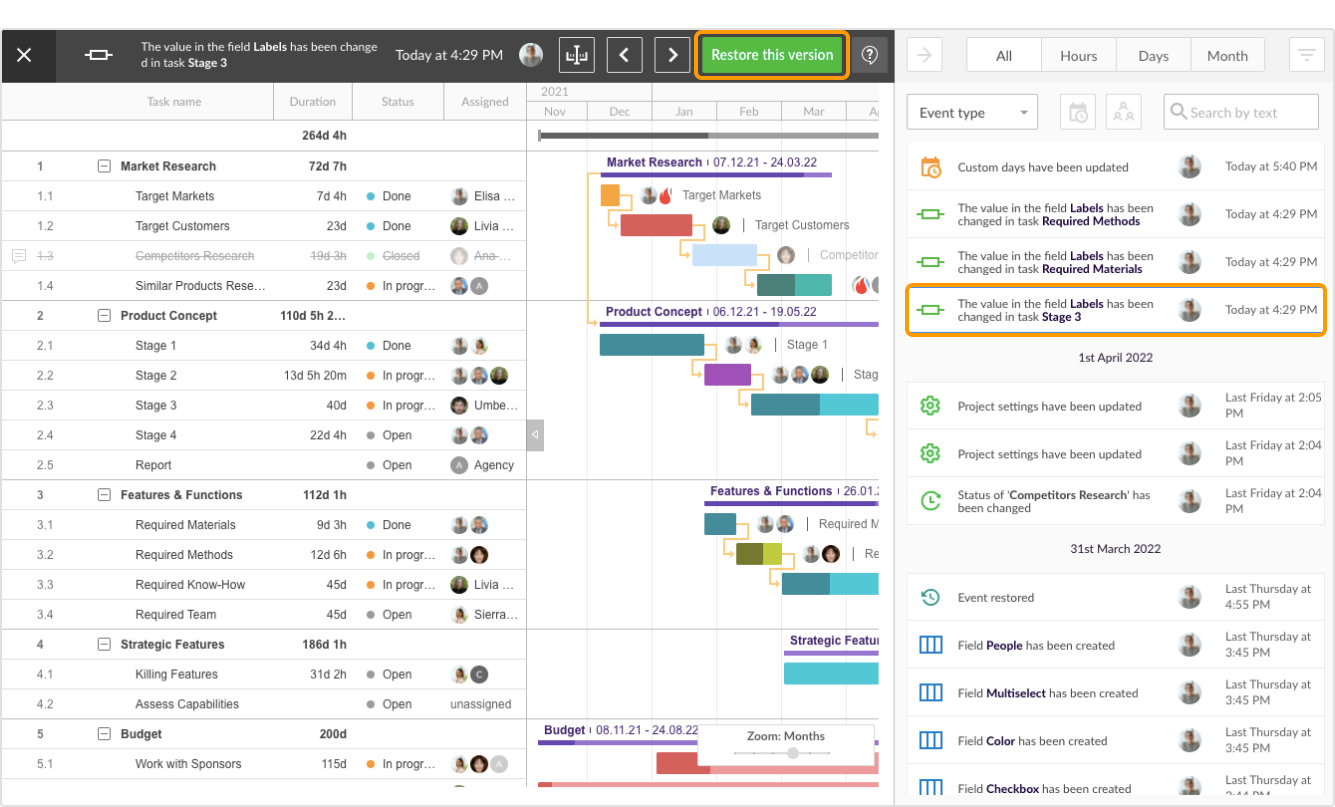The image size is (1335, 807).
Task: Open the filter-by-people icon
Action: 1123,111
